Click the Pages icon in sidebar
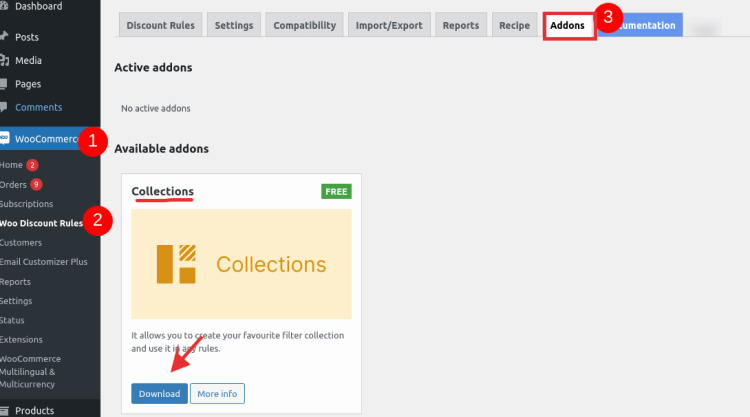 4,84
